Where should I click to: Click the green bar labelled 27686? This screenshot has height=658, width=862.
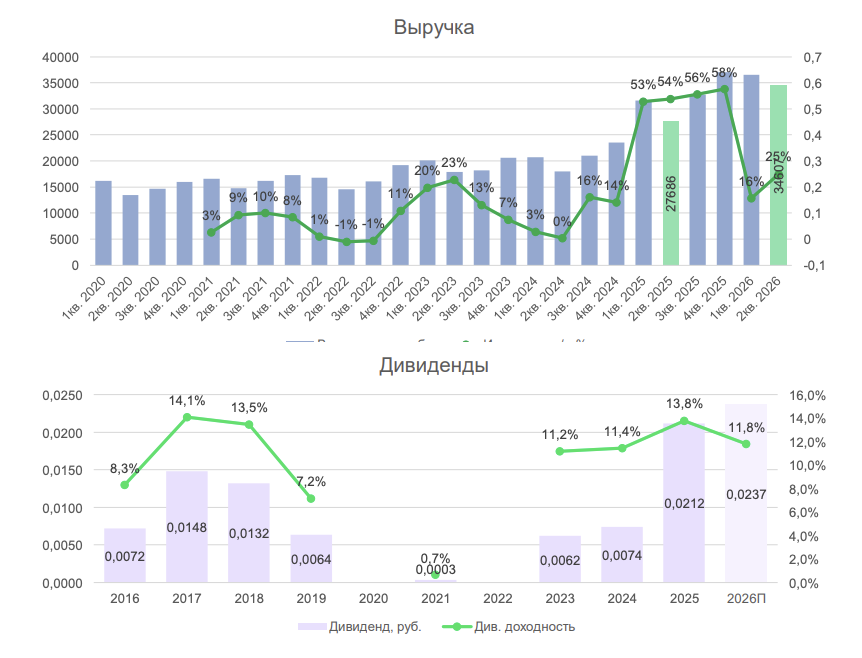[671, 193]
